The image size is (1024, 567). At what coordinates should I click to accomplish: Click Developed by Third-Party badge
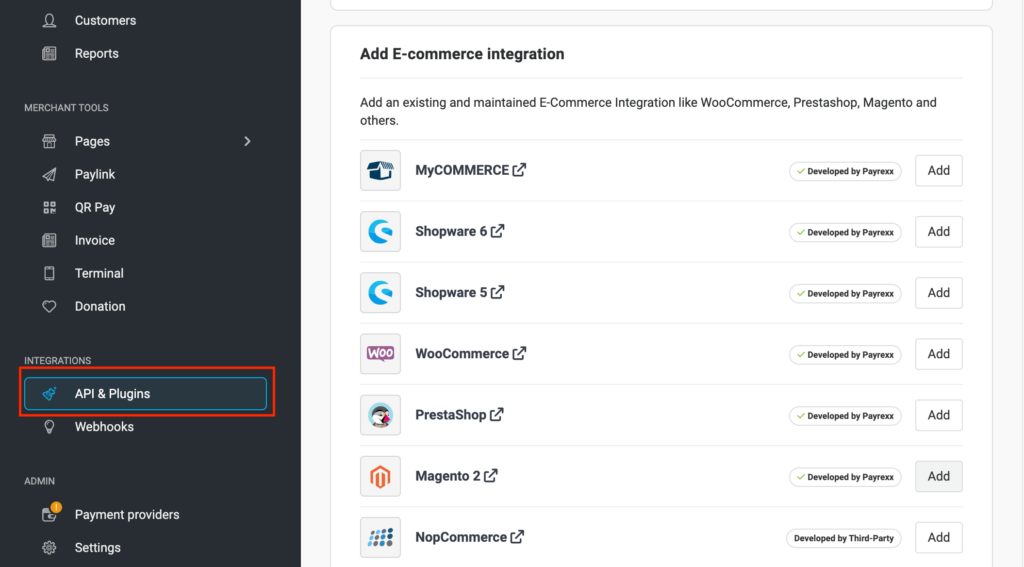pyautogui.click(x=844, y=538)
